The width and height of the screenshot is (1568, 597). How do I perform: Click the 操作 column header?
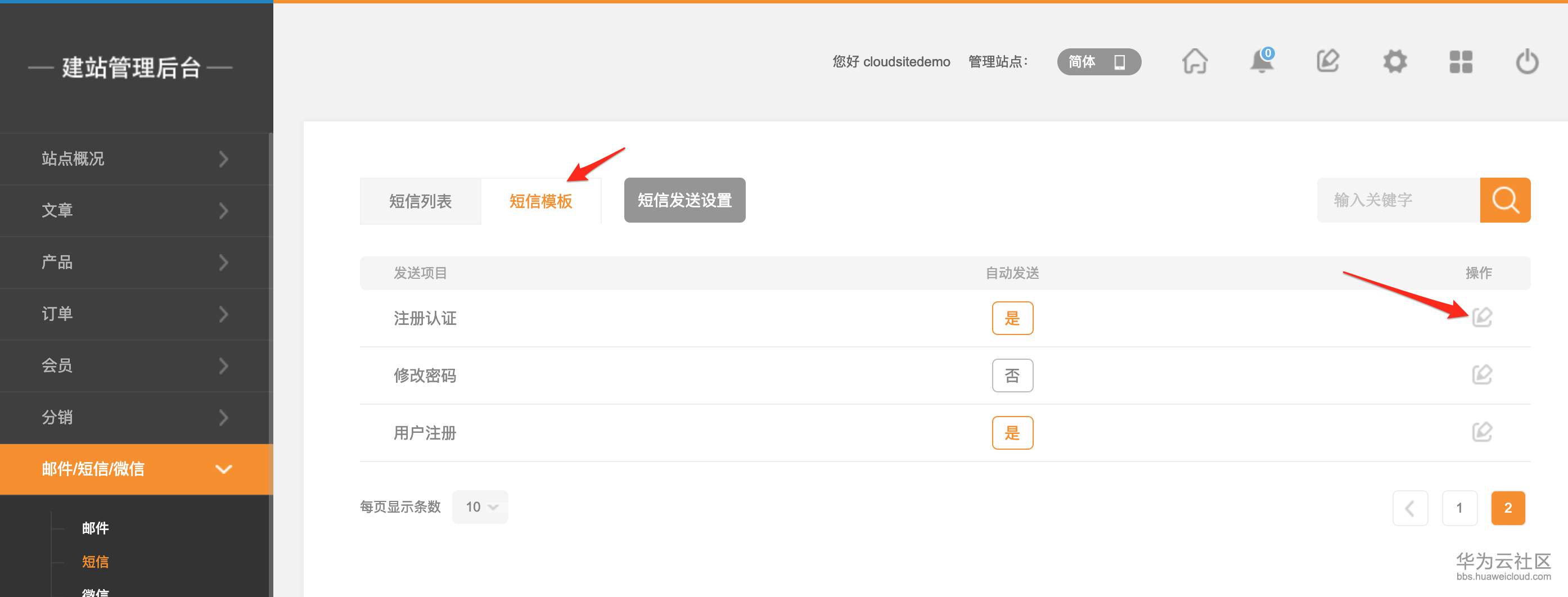(1479, 273)
